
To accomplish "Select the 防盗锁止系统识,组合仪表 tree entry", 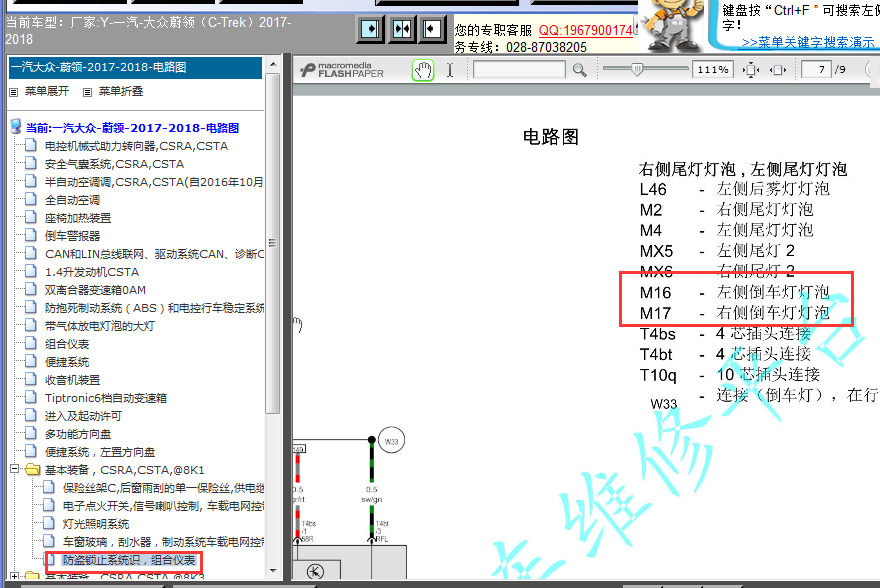I will 129,560.
